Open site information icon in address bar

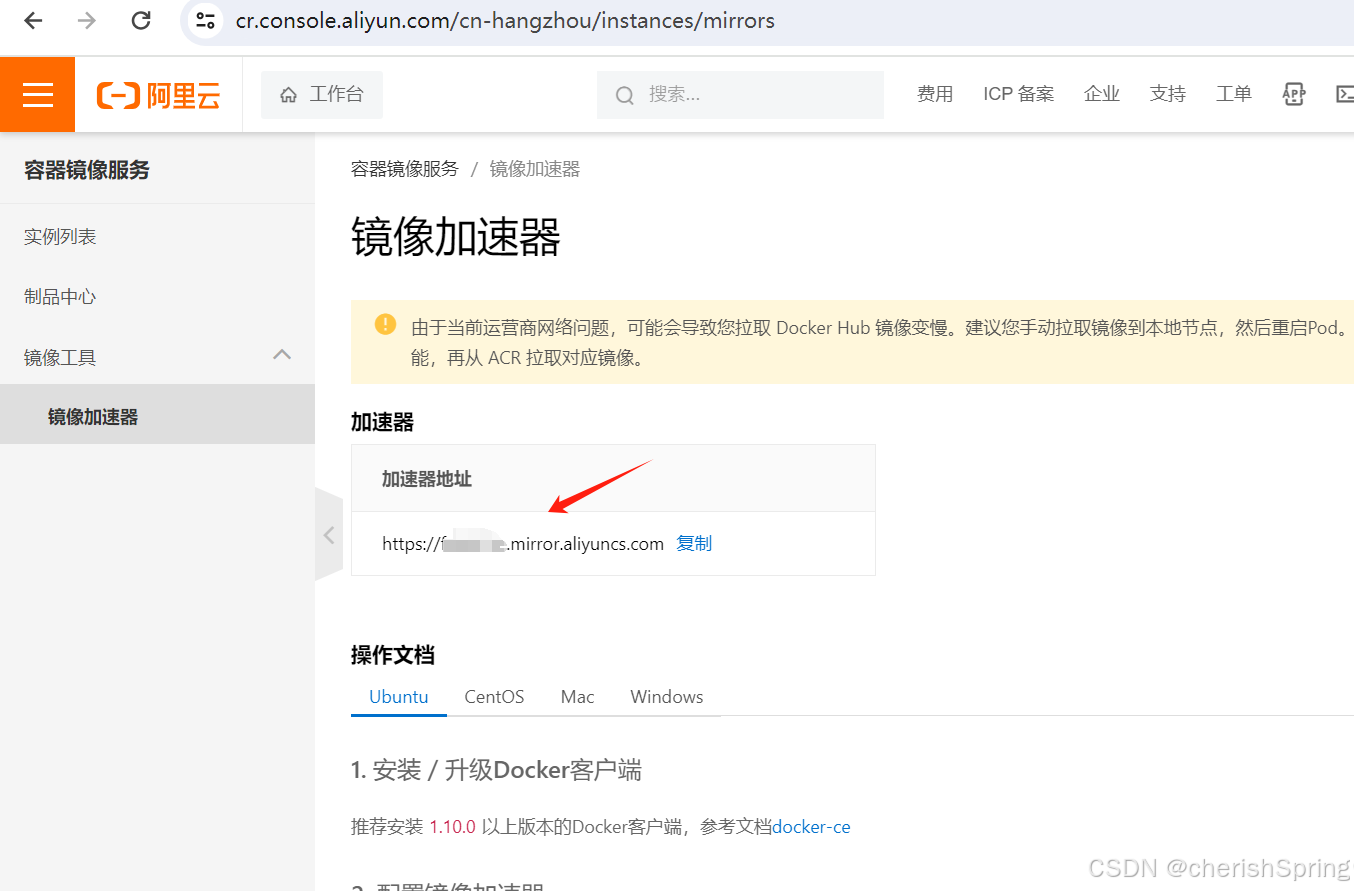point(206,20)
